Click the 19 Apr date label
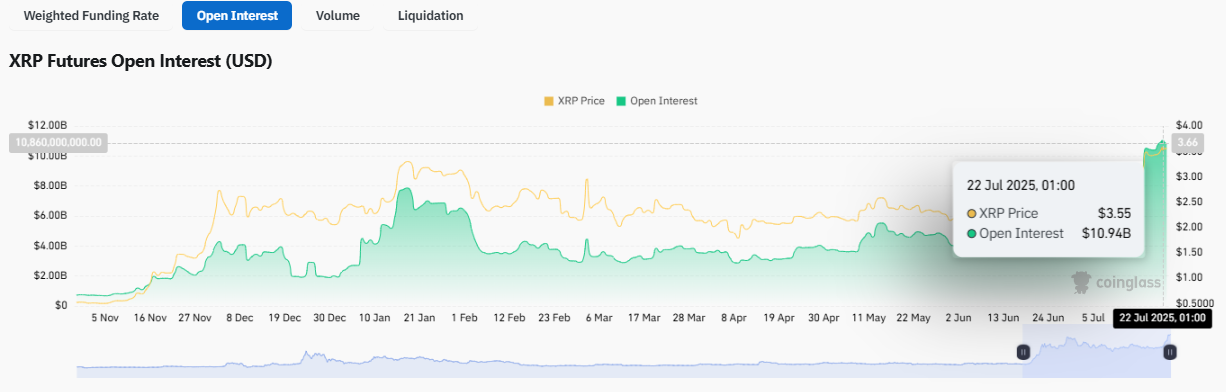Viewport: 1226px width, 392px height. (778, 318)
